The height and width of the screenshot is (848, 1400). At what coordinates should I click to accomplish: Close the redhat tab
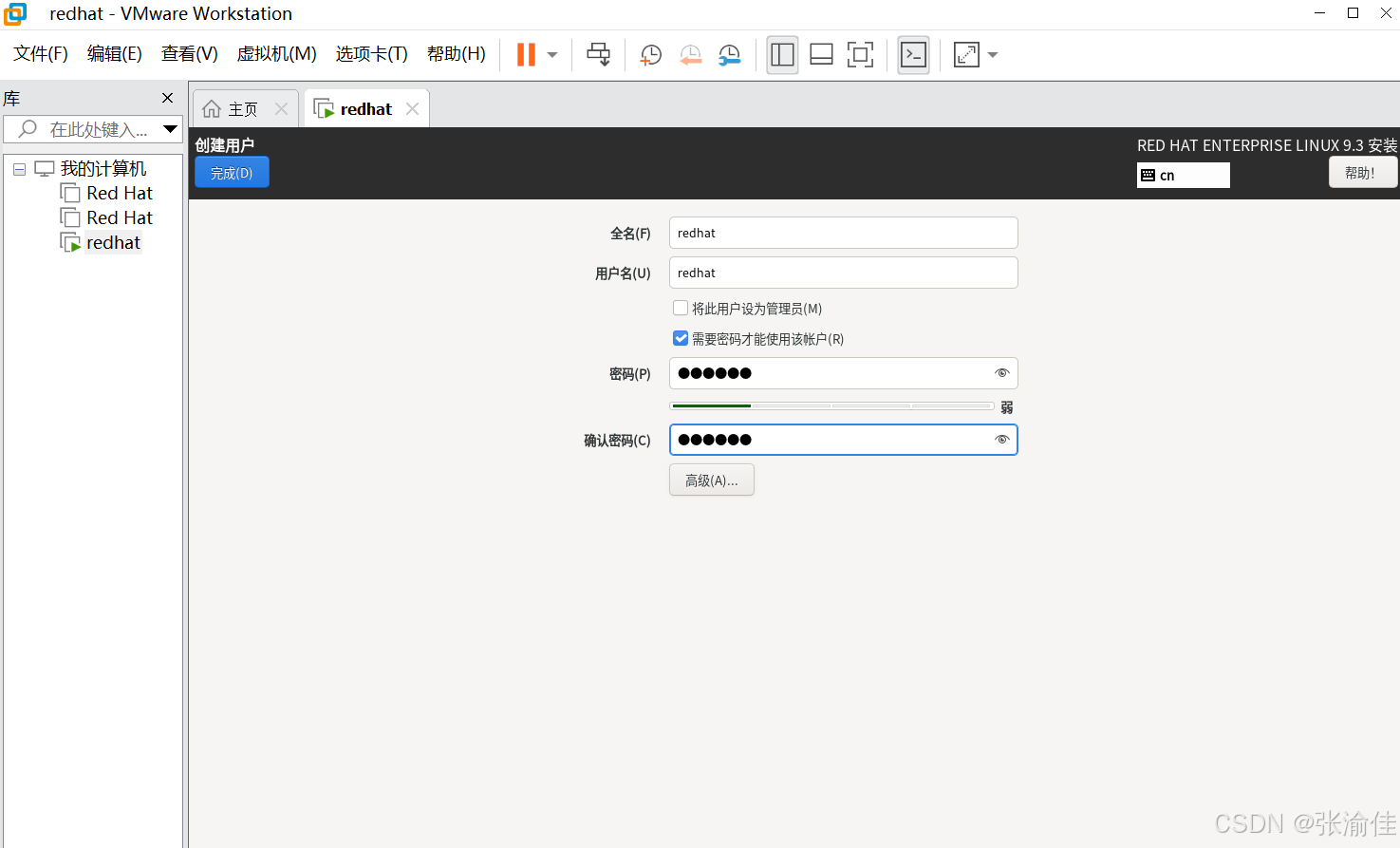pyautogui.click(x=412, y=109)
